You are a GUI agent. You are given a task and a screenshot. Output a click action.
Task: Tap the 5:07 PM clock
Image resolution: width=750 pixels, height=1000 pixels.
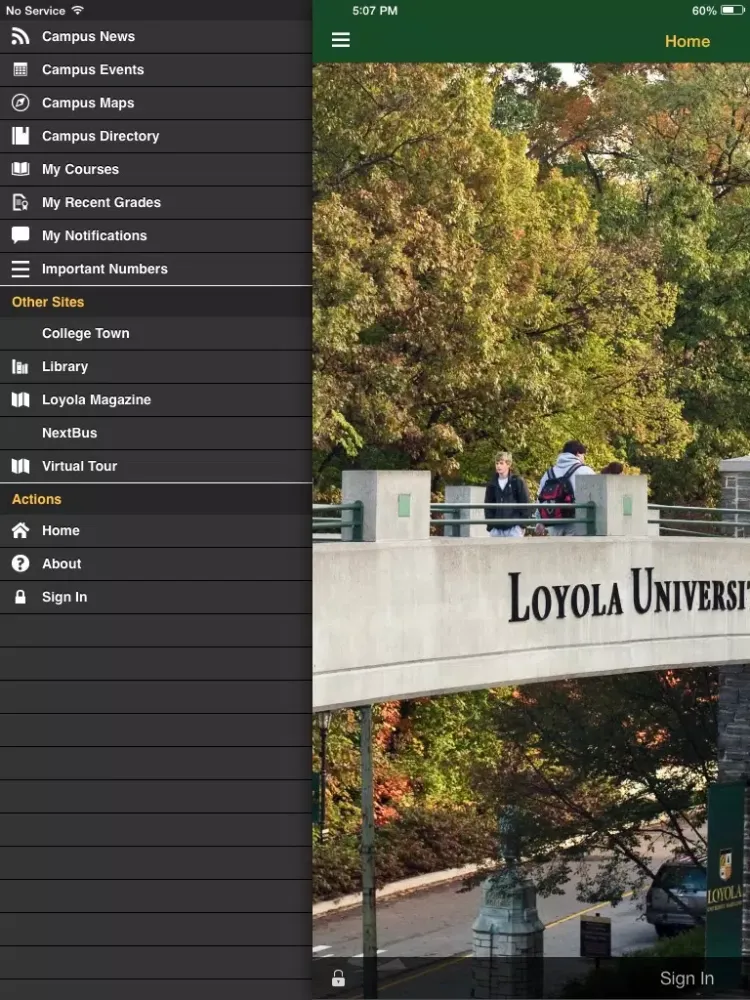coord(375,11)
